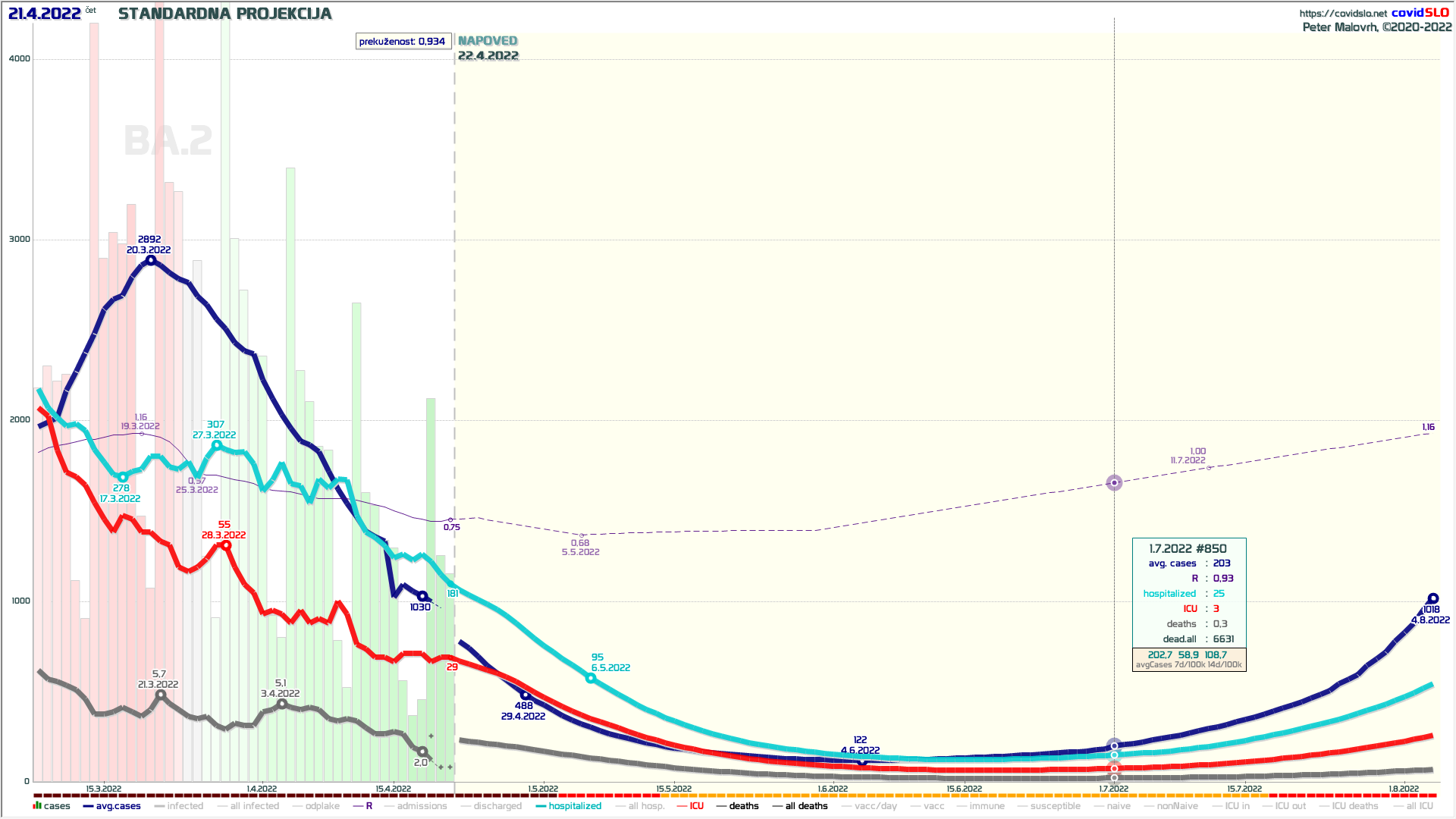
Task: Click the purple R marker on 1.7.2022 line
Action: [1114, 483]
